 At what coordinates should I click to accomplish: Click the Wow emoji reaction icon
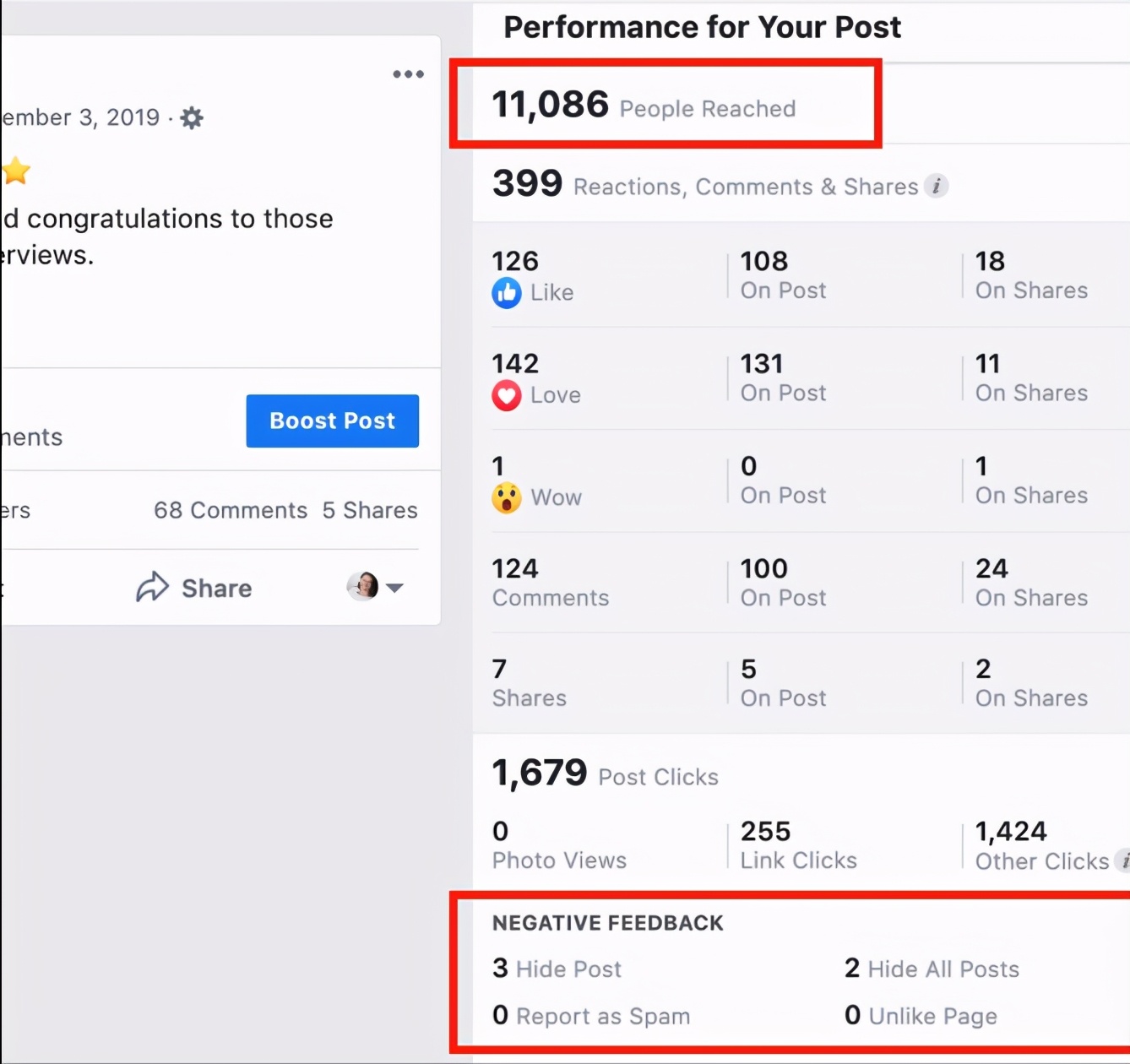pyautogui.click(x=506, y=497)
